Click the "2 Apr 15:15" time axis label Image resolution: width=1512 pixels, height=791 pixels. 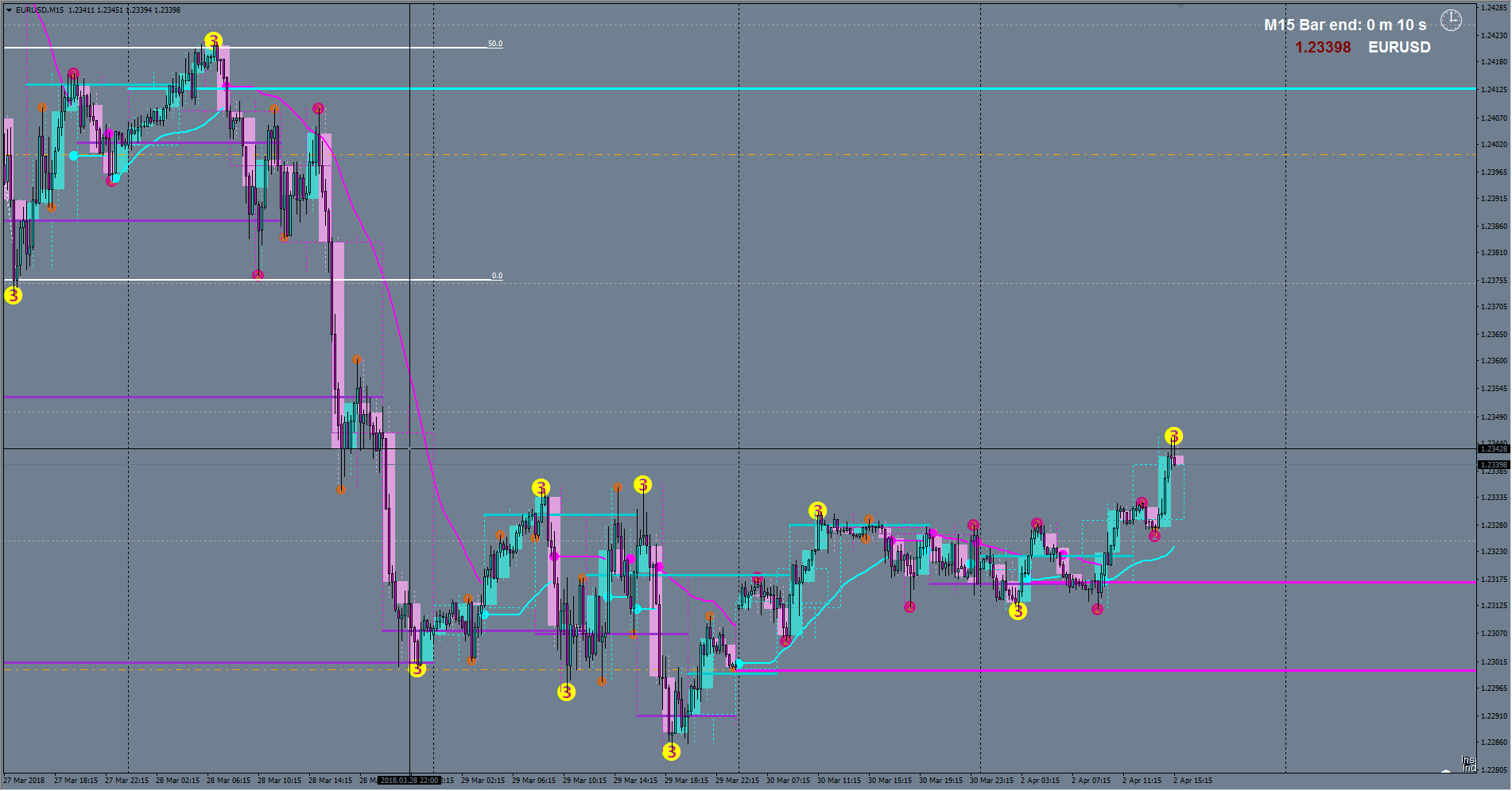click(x=1192, y=781)
